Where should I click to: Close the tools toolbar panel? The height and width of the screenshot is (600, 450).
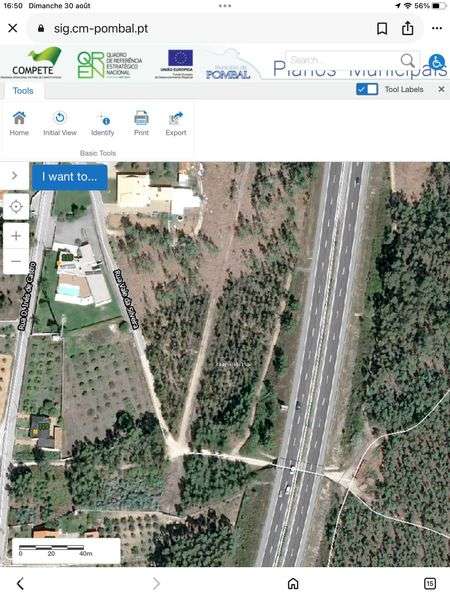tap(441, 89)
